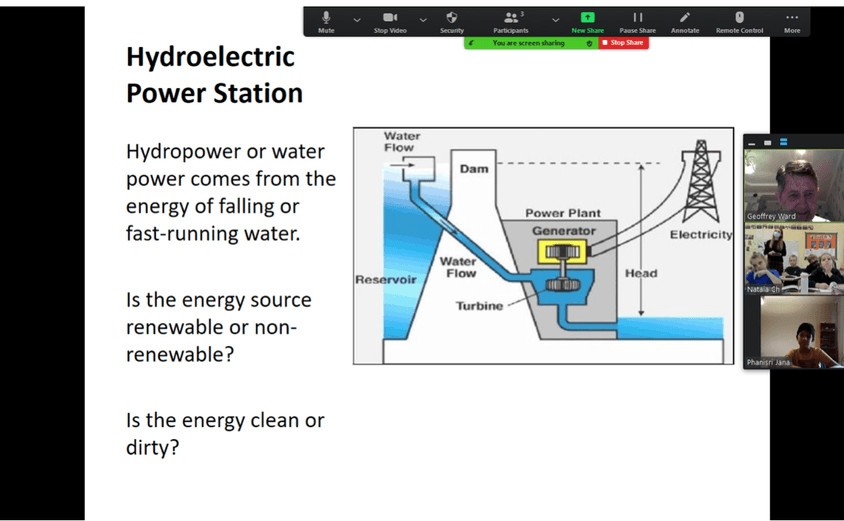The height and width of the screenshot is (521, 844).
Task: Open the Participants panel
Action: point(511,20)
